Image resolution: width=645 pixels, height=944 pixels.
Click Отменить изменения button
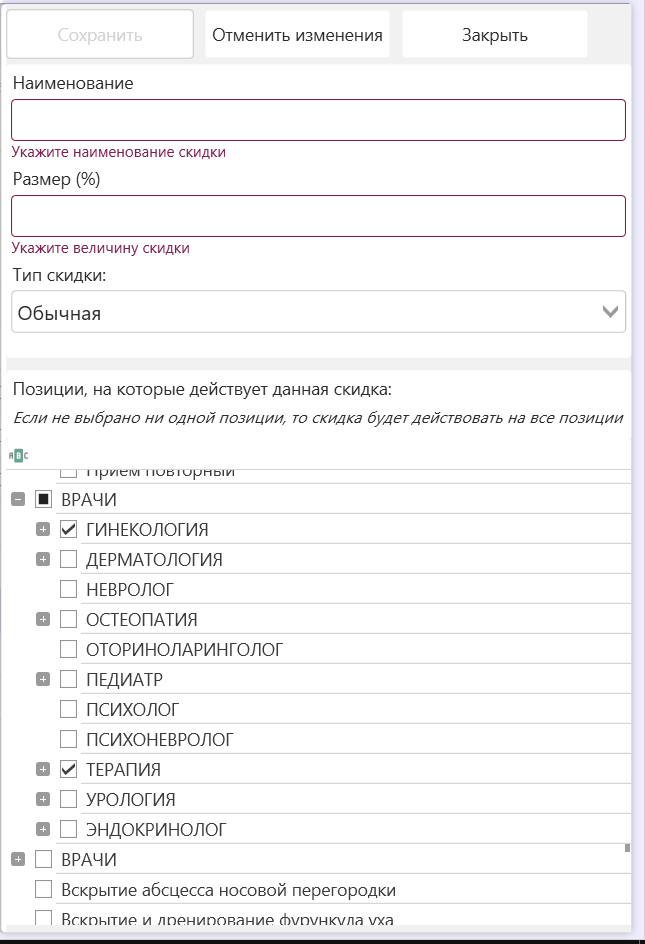297,35
